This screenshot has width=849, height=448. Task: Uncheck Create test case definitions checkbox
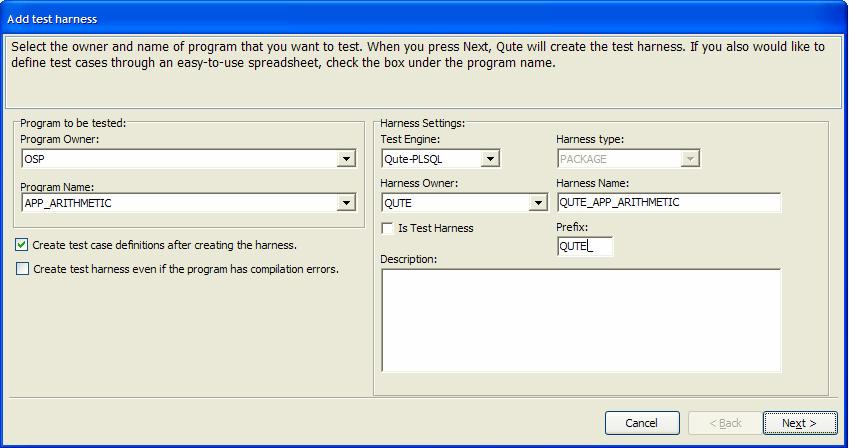(x=22, y=245)
